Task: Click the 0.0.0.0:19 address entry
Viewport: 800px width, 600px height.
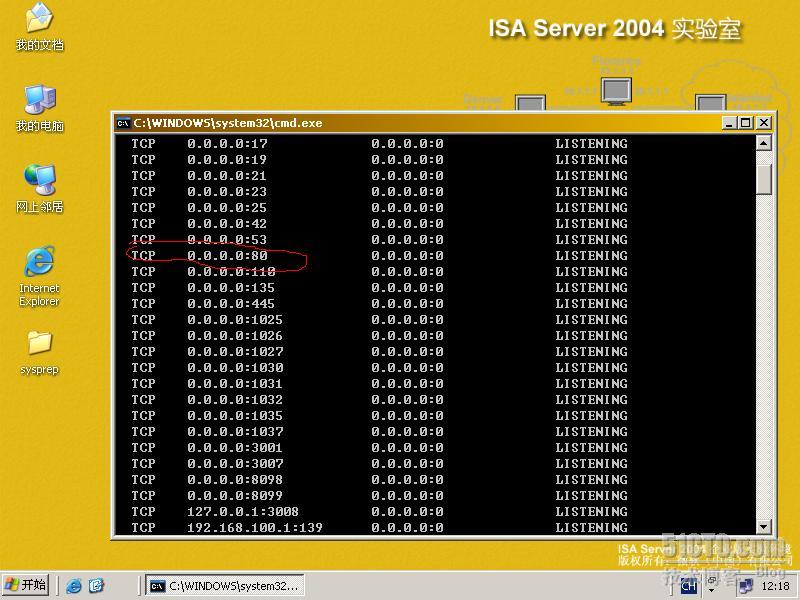Action: coord(227,159)
